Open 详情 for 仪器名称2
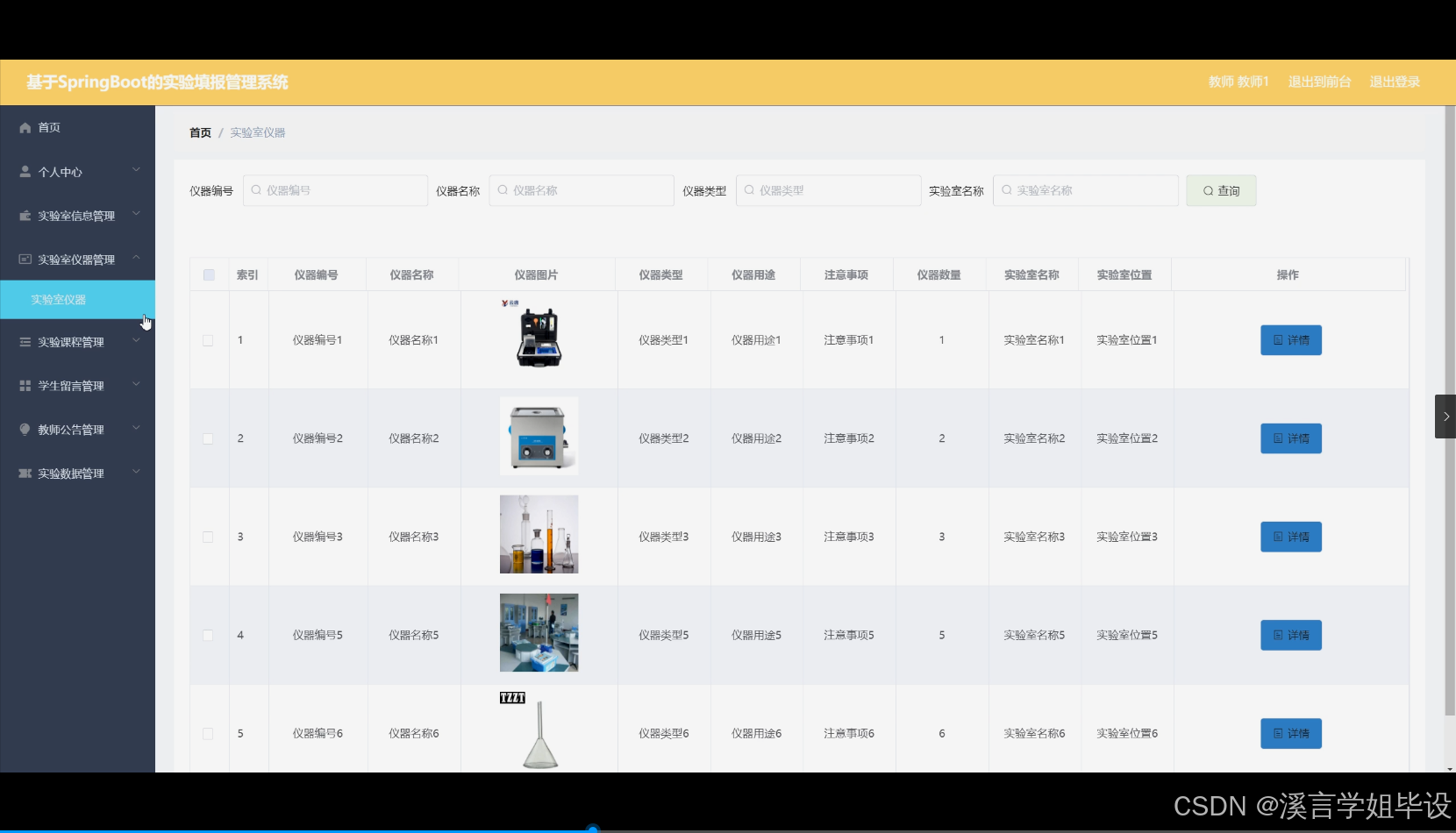The image size is (1456, 833). (1291, 438)
